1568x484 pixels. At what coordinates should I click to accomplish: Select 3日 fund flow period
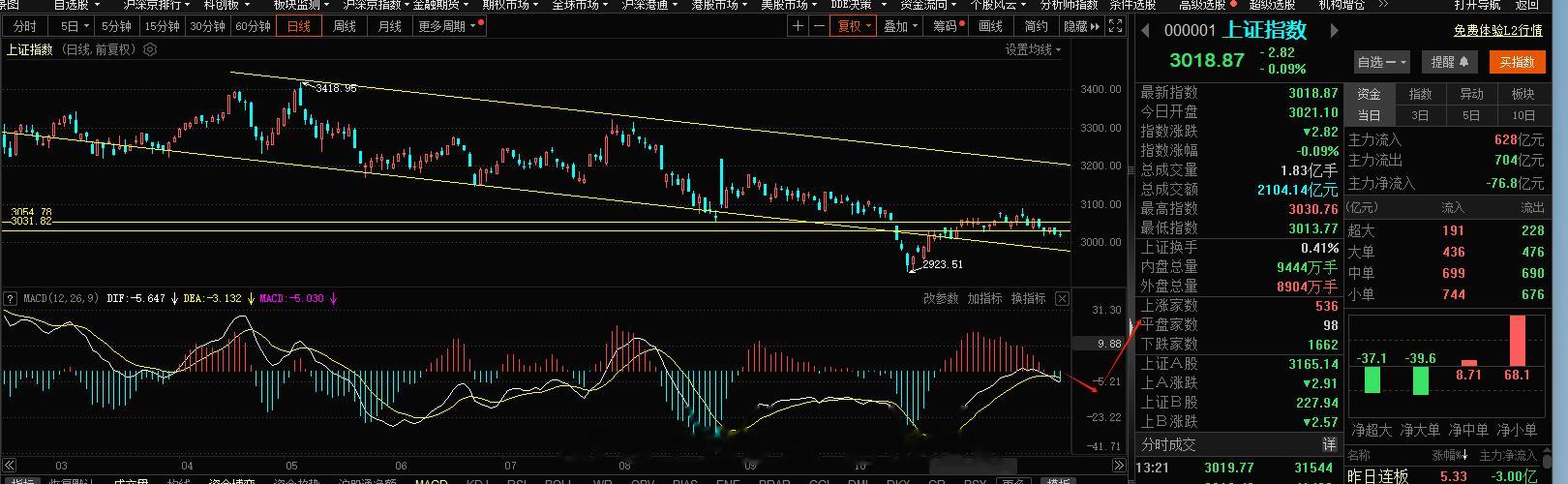(x=1421, y=115)
